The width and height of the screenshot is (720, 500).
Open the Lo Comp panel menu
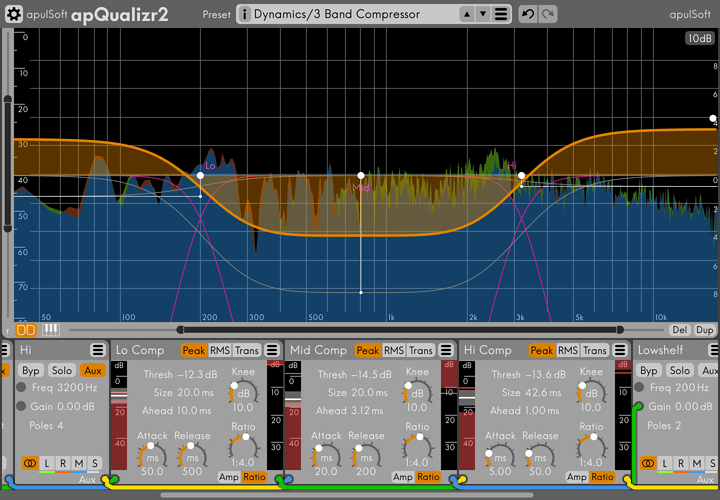pos(272,350)
